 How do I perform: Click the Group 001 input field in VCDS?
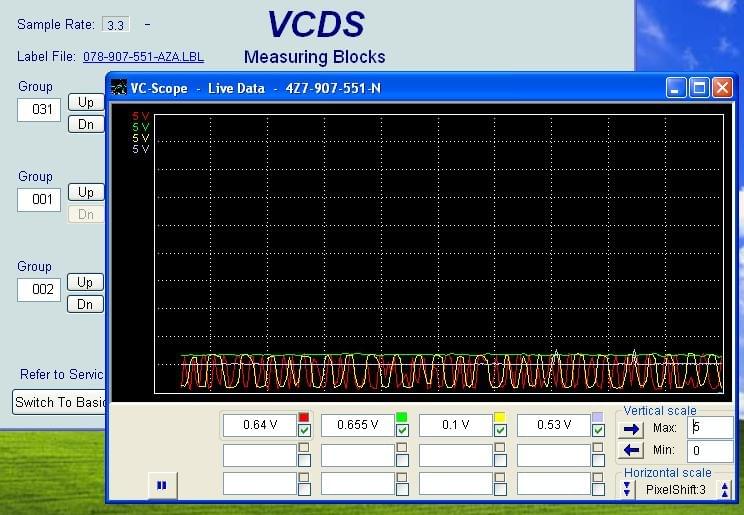39,199
